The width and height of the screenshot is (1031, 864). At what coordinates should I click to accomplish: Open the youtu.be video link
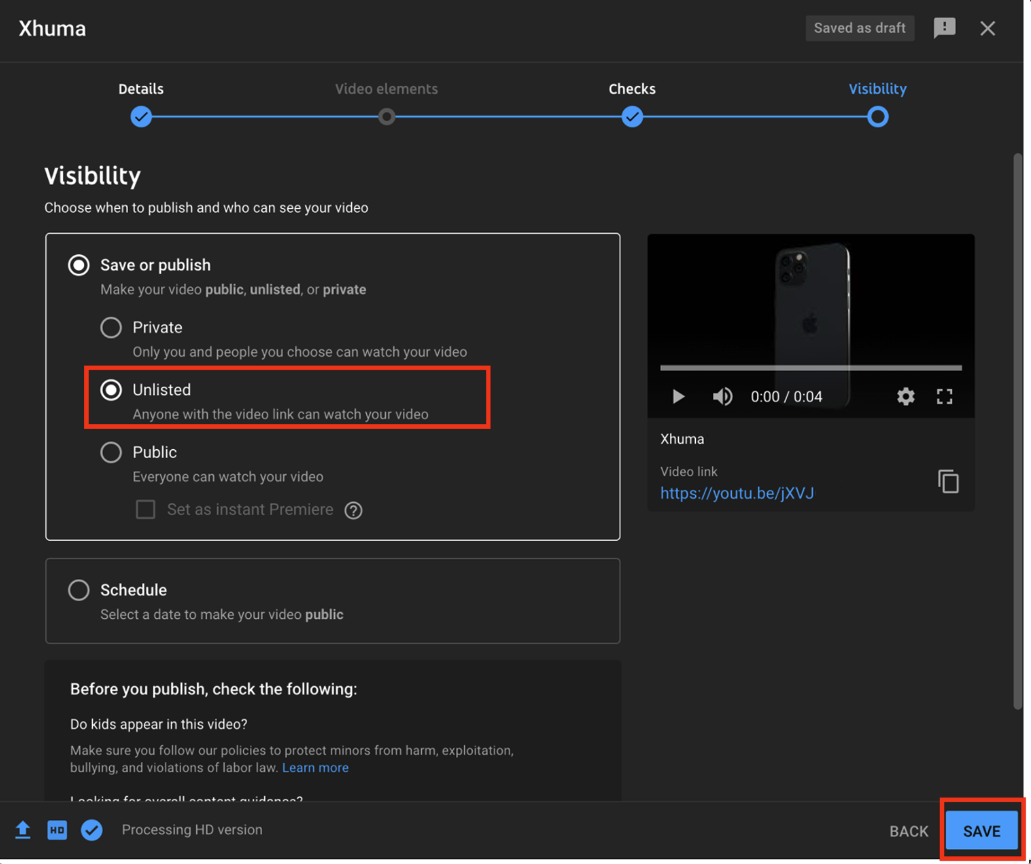point(736,493)
